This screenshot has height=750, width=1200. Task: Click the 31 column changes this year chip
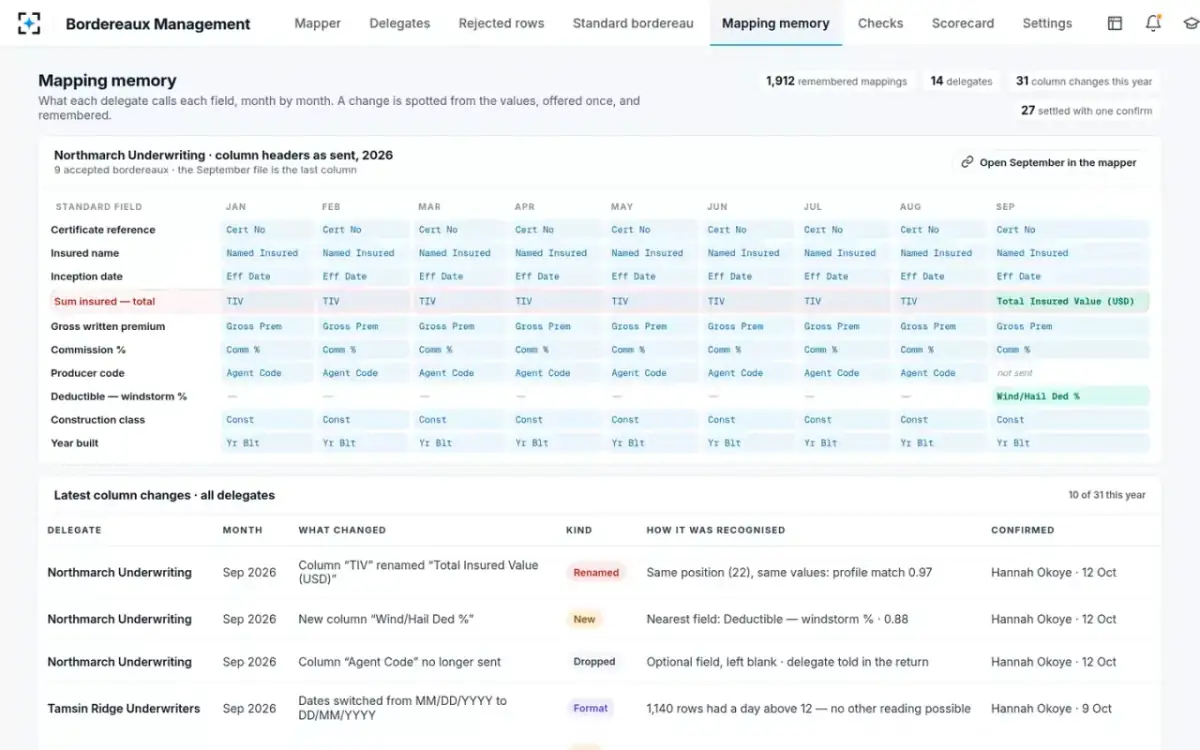1084,81
